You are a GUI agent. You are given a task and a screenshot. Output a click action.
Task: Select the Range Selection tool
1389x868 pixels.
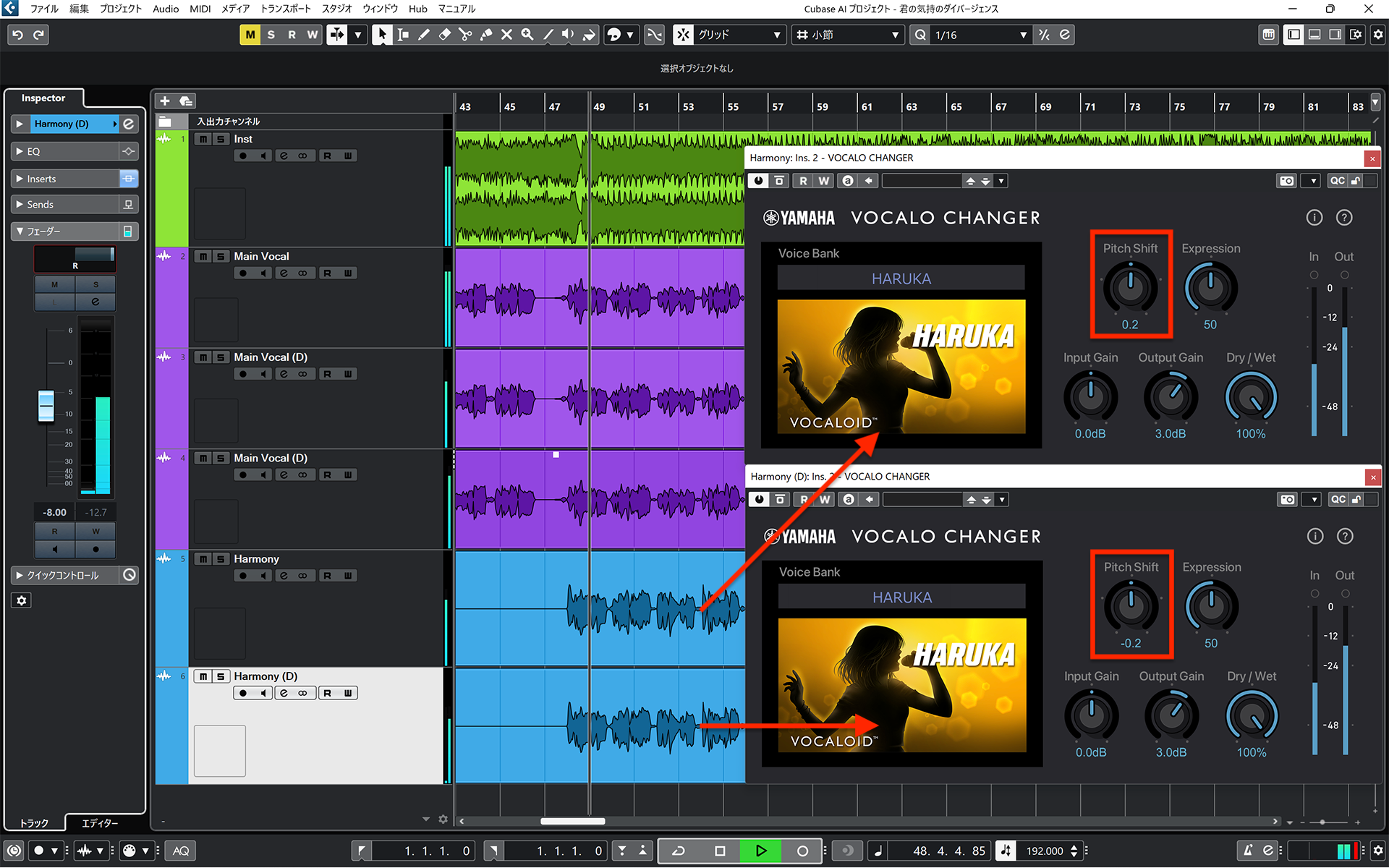(403, 34)
